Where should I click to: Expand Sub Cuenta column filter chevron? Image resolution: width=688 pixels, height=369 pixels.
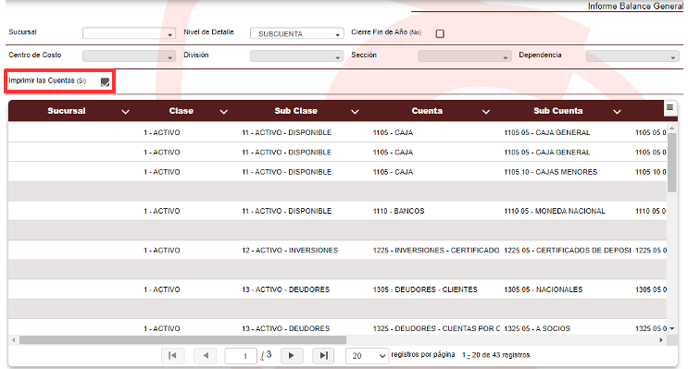tap(617, 112)
